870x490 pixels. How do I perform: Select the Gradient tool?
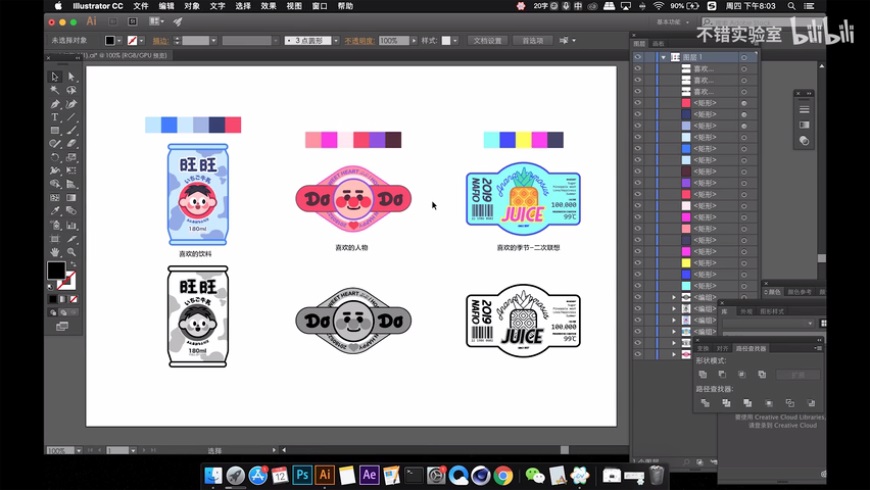pos(72,198)
